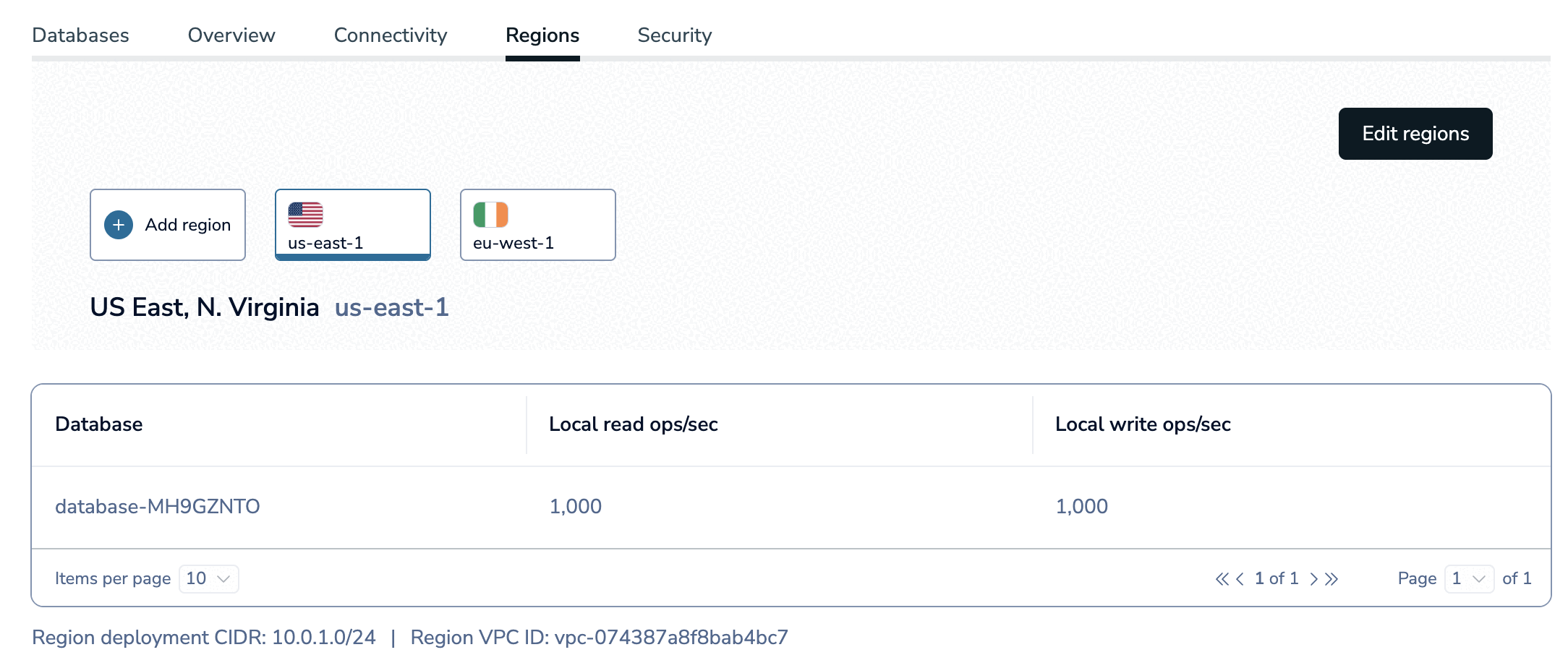This screenshot has width=1568, height=668.
Task: Click the us-east-1 link next to US East title
Action: point(391,307)
